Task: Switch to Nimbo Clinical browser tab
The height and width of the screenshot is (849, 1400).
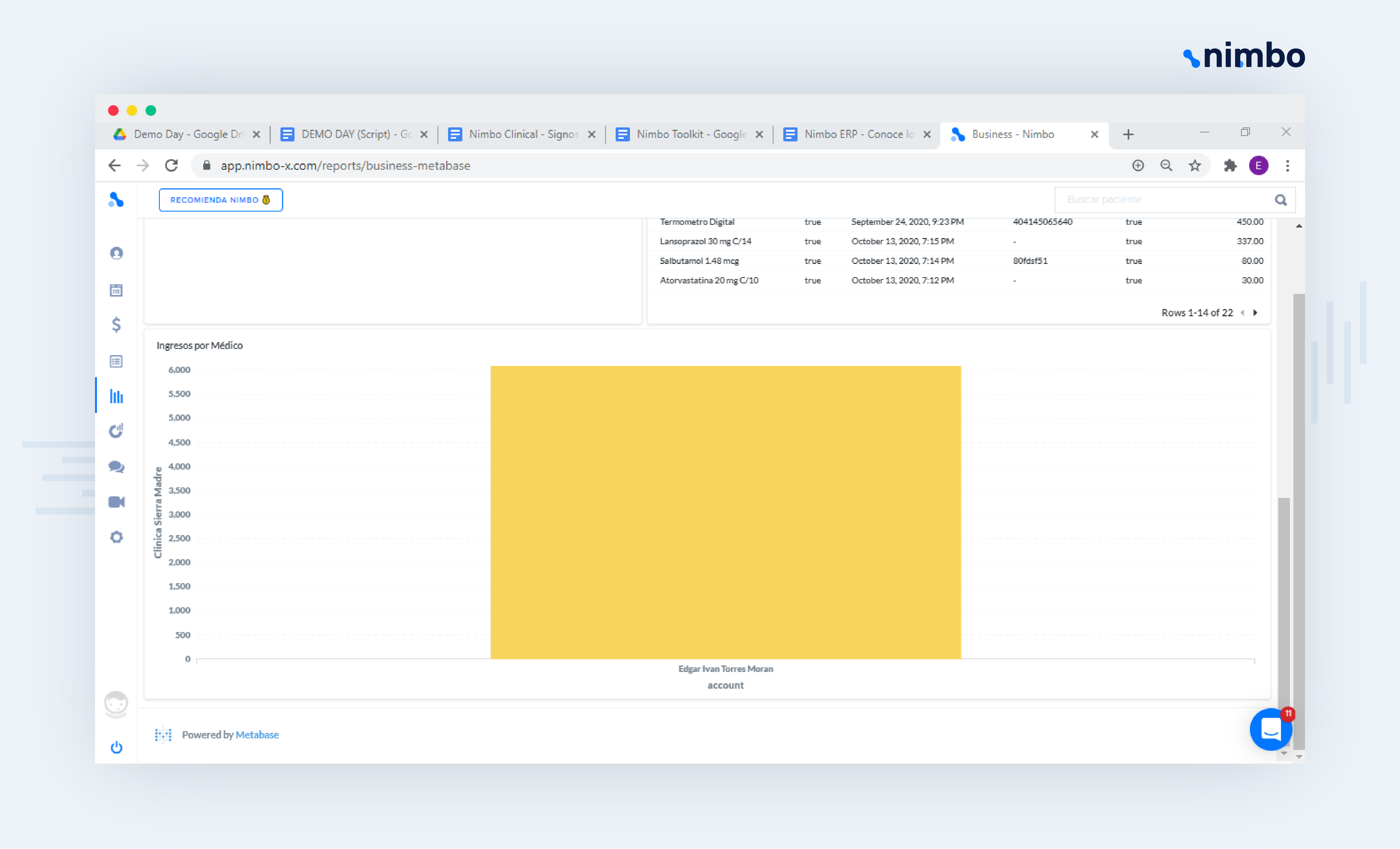Action: 523,134
